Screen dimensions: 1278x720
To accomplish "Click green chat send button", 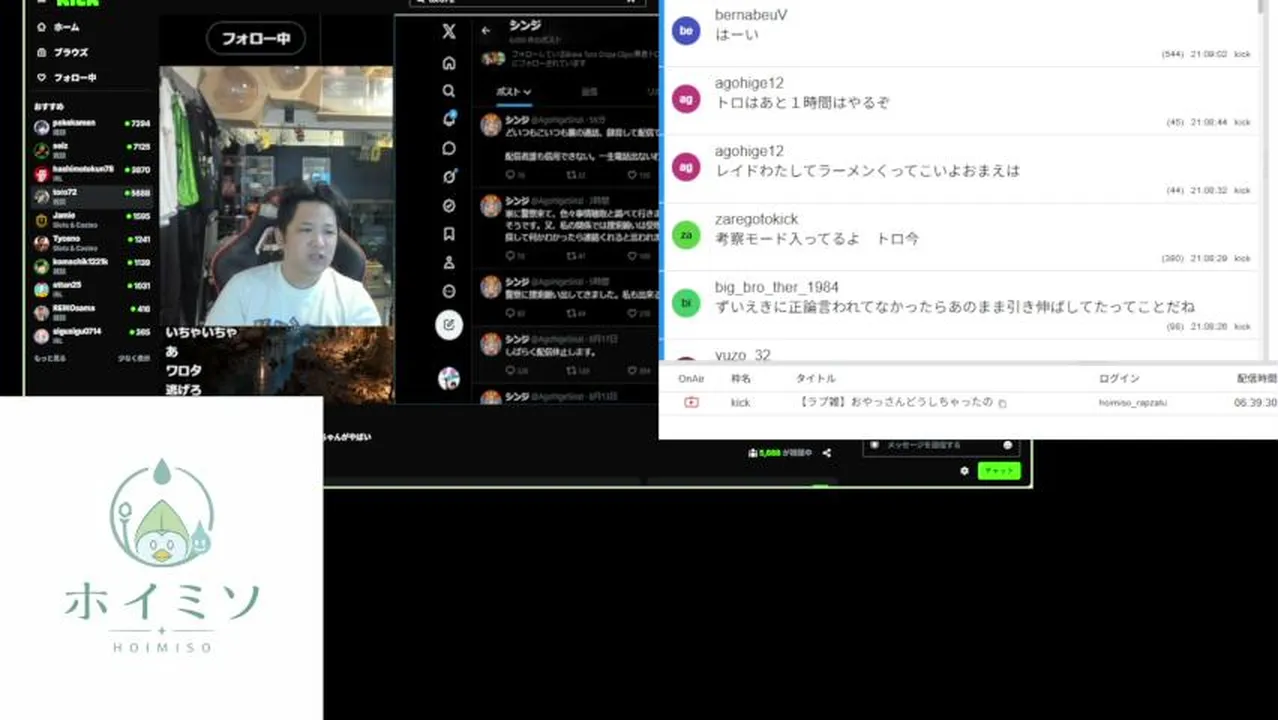I will 999,471.
